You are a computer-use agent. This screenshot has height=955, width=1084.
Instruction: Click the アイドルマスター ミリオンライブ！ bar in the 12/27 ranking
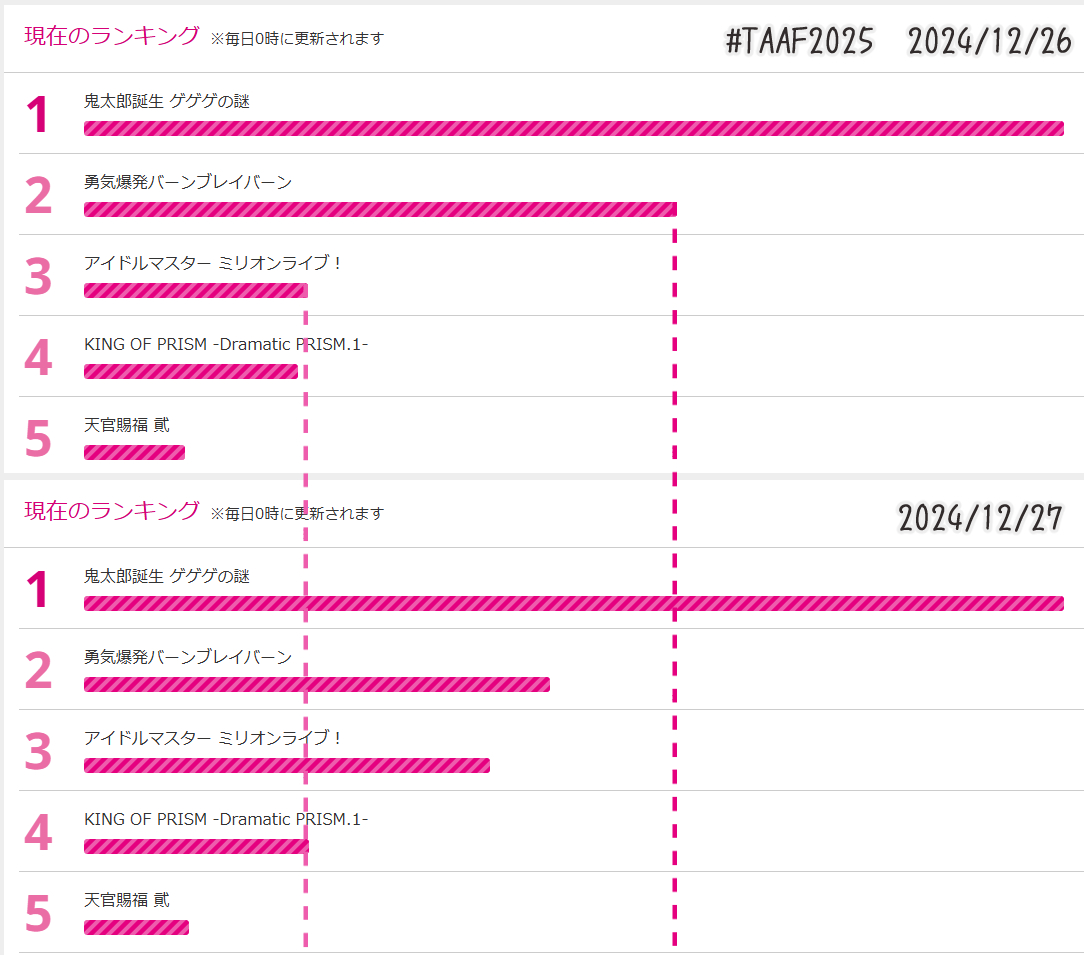pyautogui.click(x=287, y=766)
